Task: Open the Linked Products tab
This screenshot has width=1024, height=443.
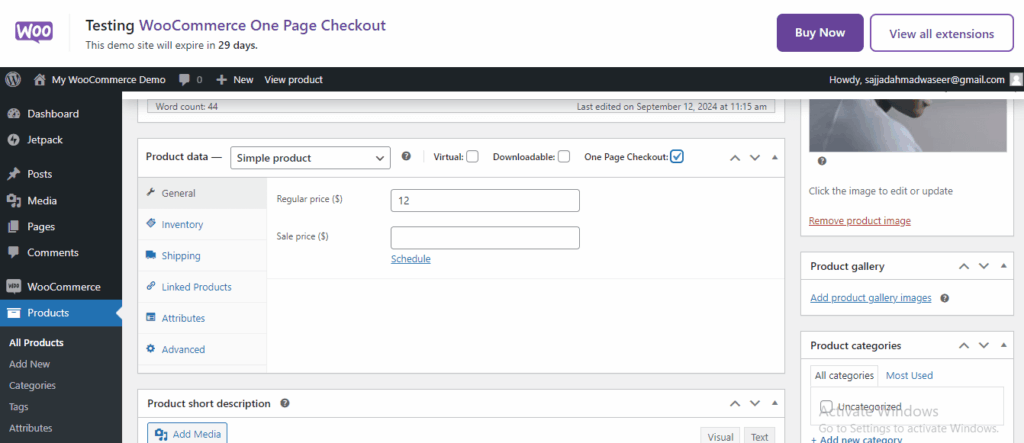Action: [x=202, y=287]
